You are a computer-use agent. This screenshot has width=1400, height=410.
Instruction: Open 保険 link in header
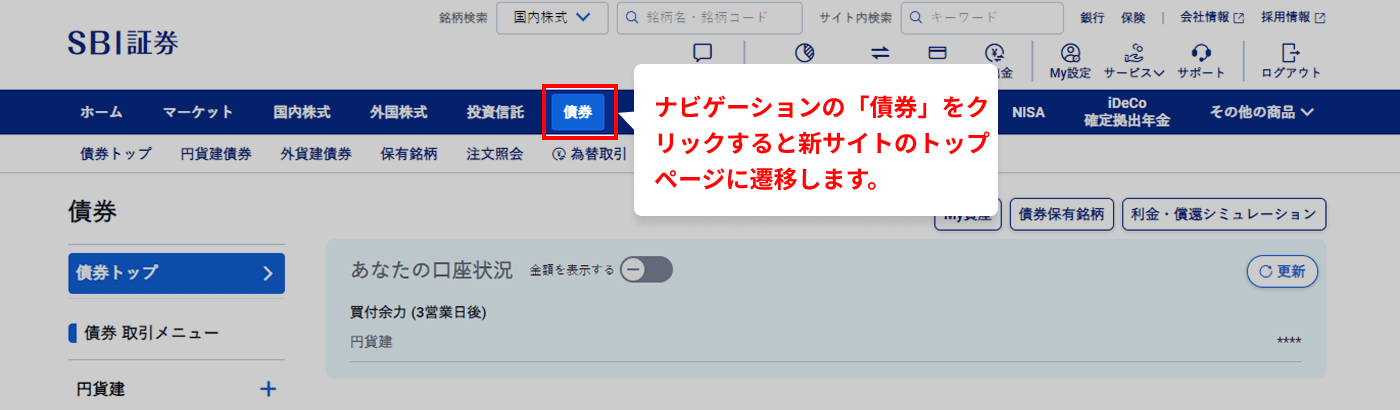(1133, 17)
